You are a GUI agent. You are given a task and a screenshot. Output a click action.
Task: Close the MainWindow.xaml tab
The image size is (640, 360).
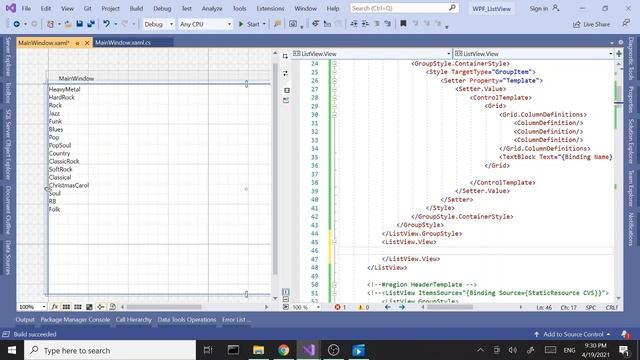pyautogui.click(x=87, y=43)
